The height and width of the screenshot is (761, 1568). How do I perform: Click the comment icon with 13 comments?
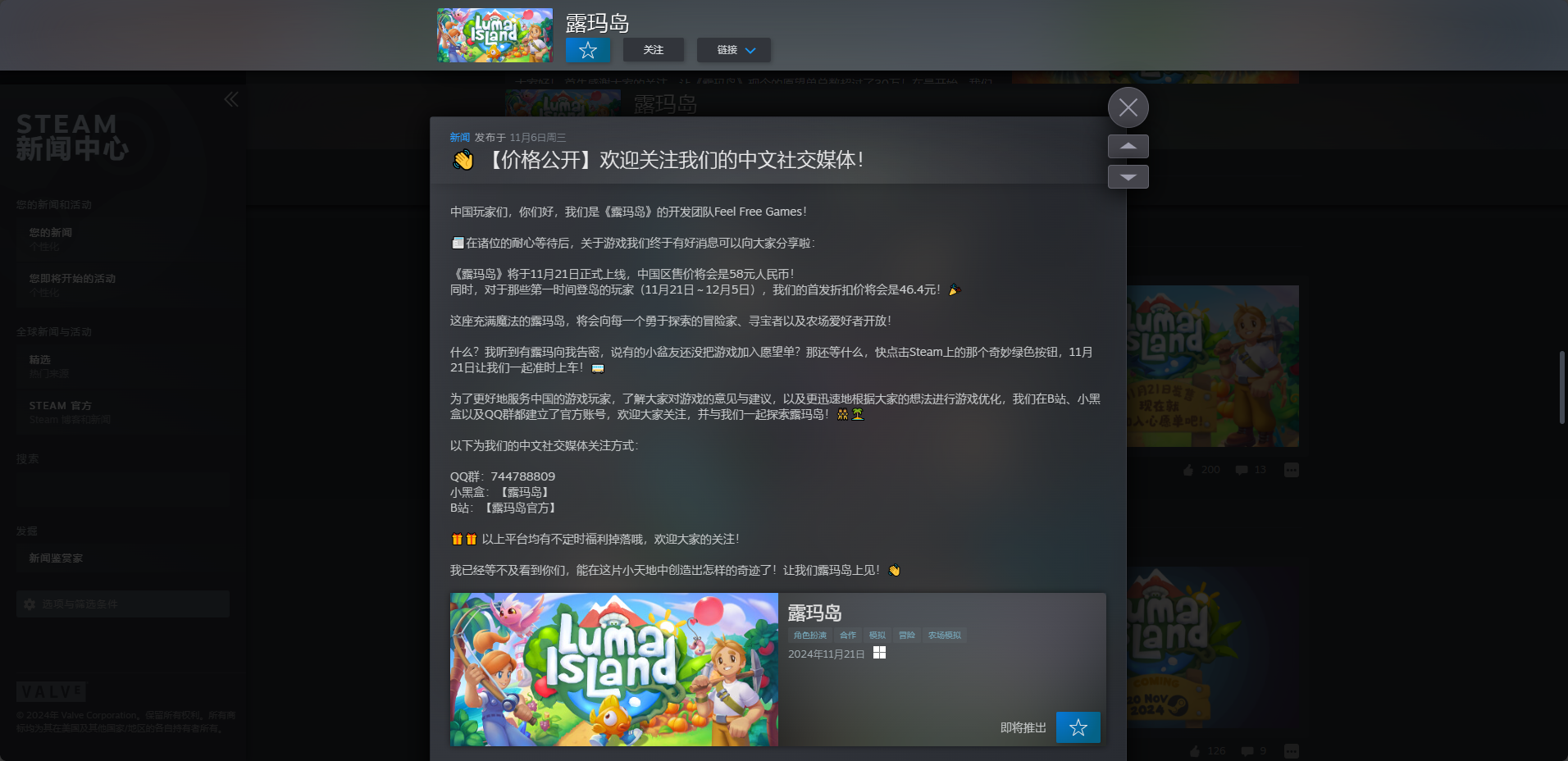click(x=1242, y=470)
